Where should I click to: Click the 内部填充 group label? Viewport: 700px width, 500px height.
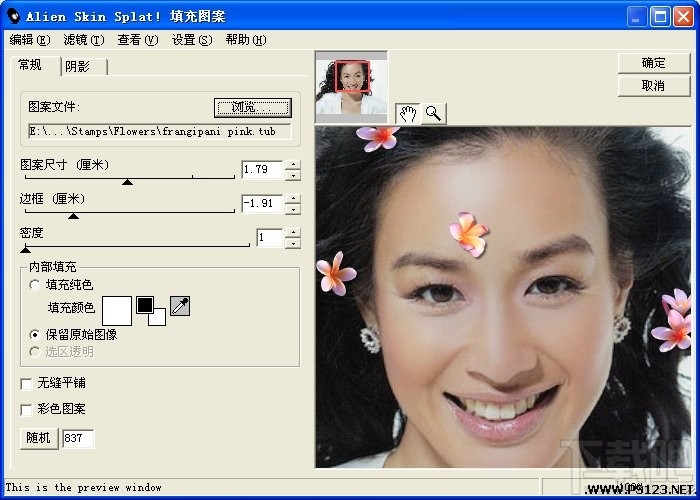(53, 267)
